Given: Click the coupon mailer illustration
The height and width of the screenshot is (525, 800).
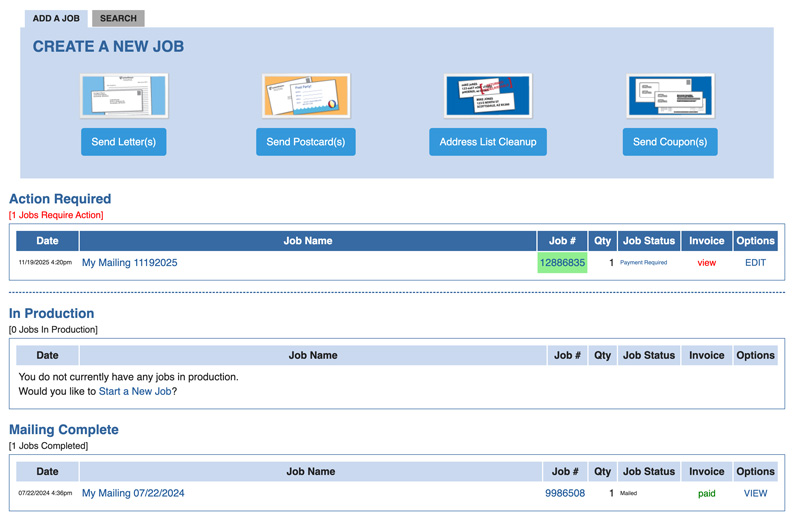Looking at the screenshot, I should pos(670,96).
